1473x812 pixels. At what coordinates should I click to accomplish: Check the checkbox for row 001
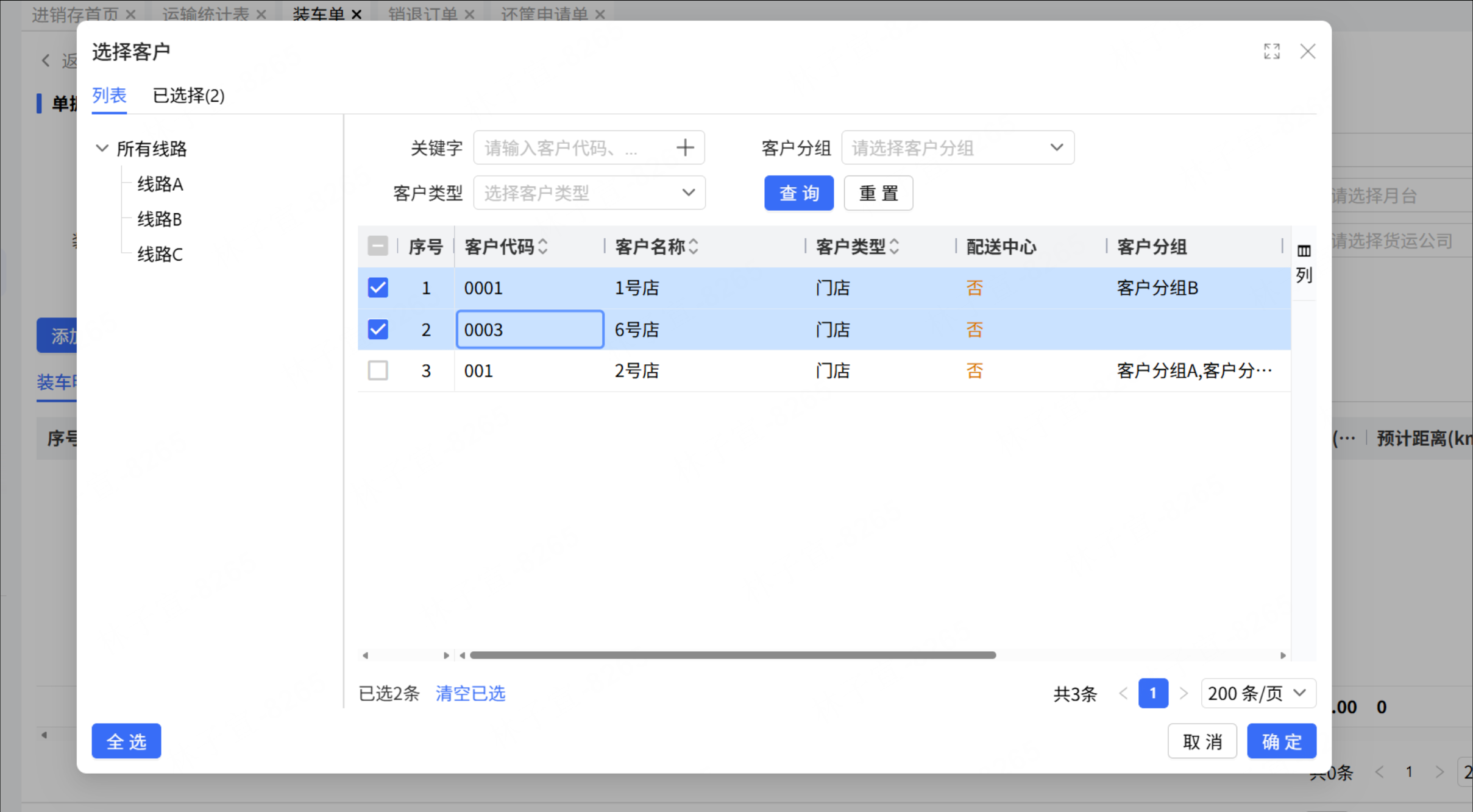[378, 370]
